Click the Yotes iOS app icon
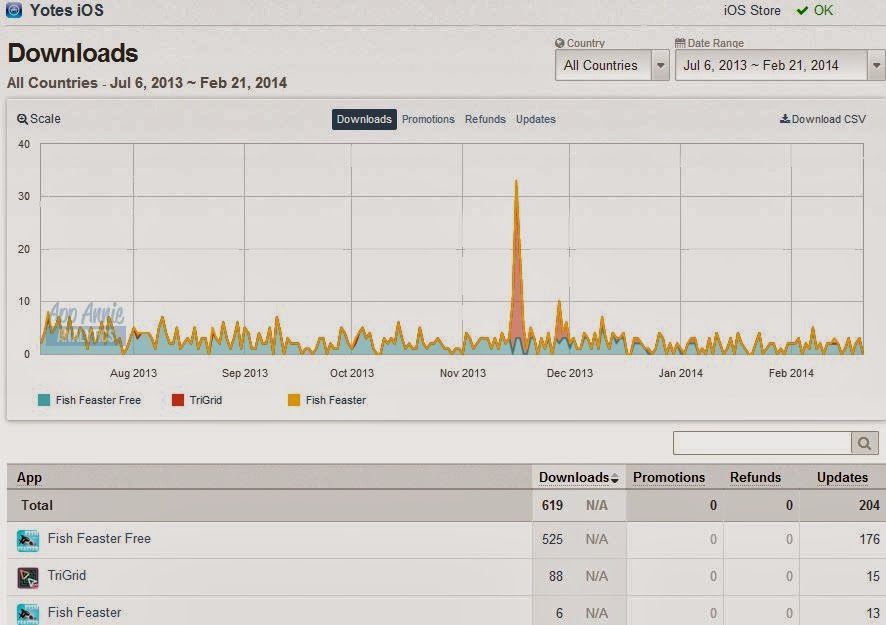This screenshot has width=886, height=625. 14,10
